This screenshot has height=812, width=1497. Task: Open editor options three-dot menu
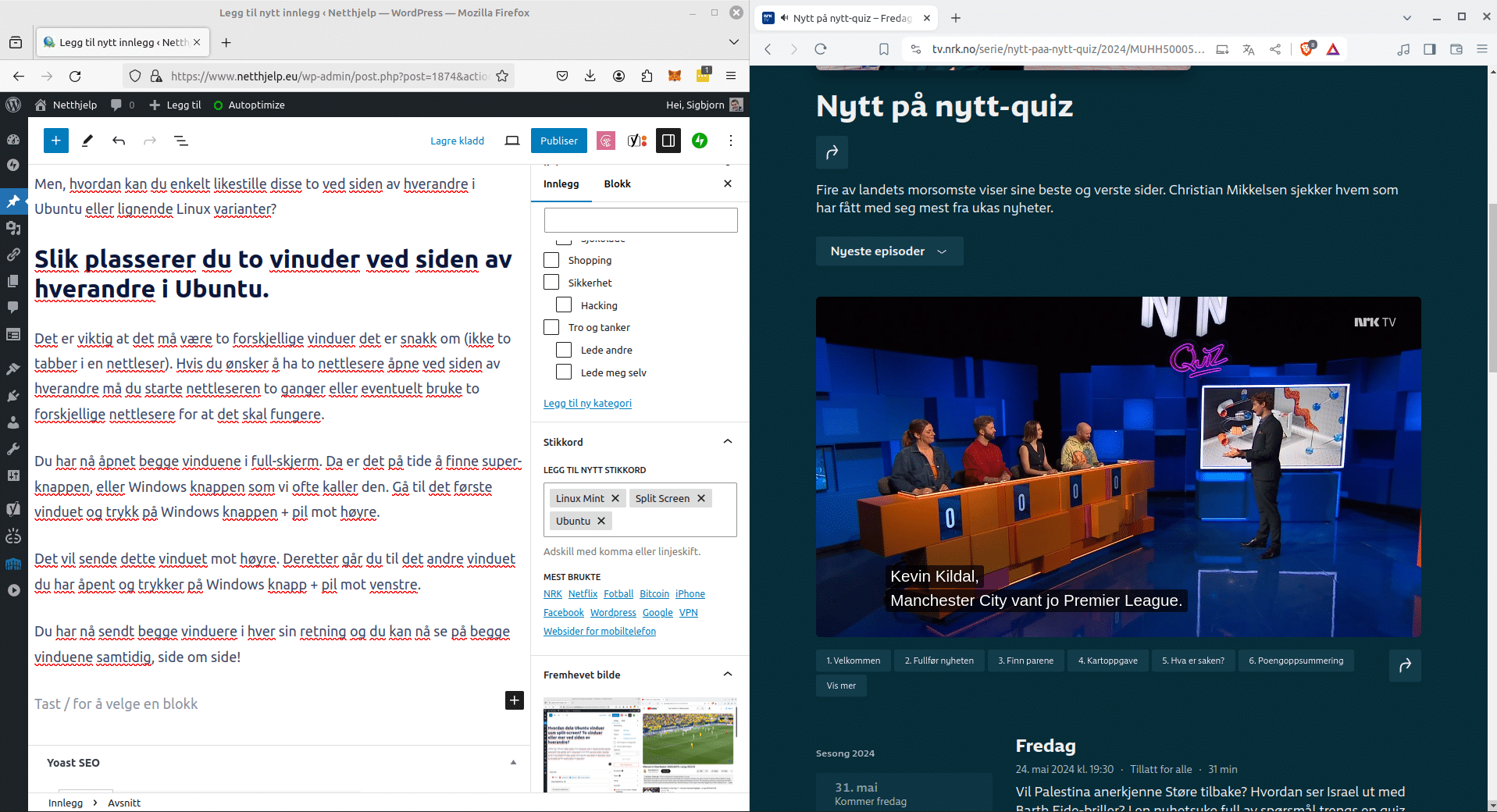[731, 141]
